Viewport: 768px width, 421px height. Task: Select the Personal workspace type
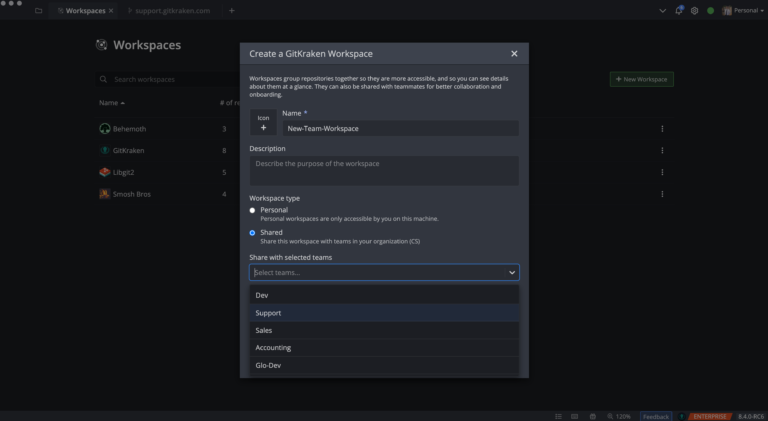(253, 210)
